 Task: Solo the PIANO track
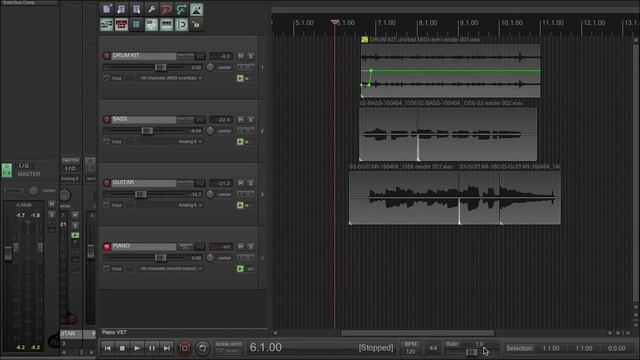(x=251, y=247)
